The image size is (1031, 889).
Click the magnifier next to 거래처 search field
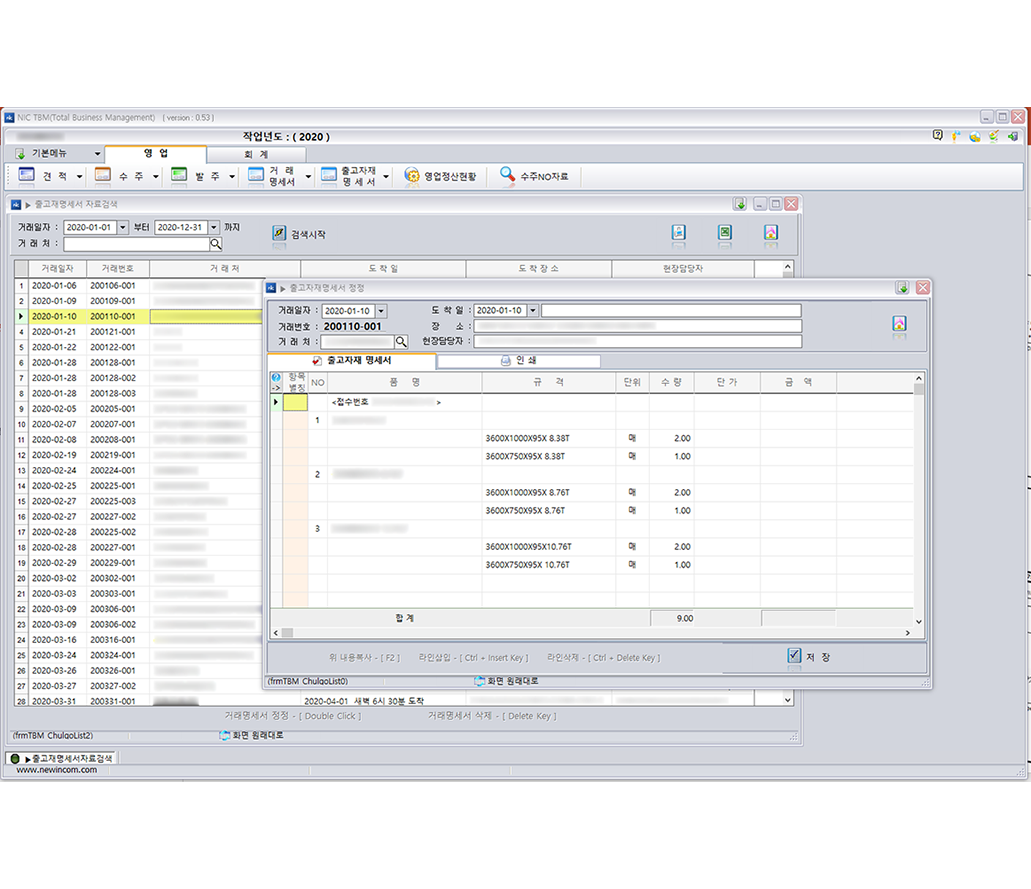[x=215, y=244]
